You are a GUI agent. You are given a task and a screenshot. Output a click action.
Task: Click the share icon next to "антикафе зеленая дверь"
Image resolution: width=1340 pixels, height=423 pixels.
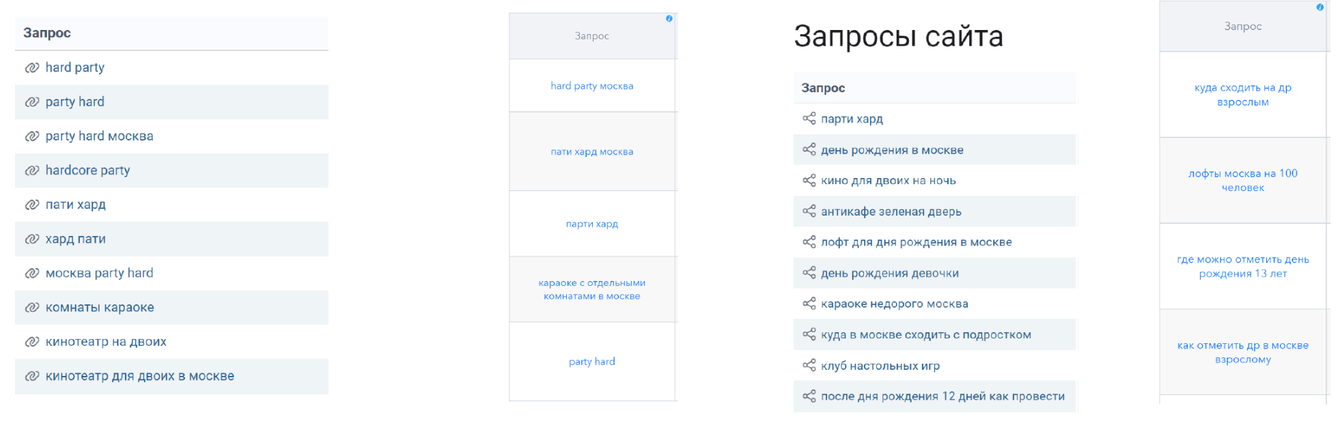(809, 212)
